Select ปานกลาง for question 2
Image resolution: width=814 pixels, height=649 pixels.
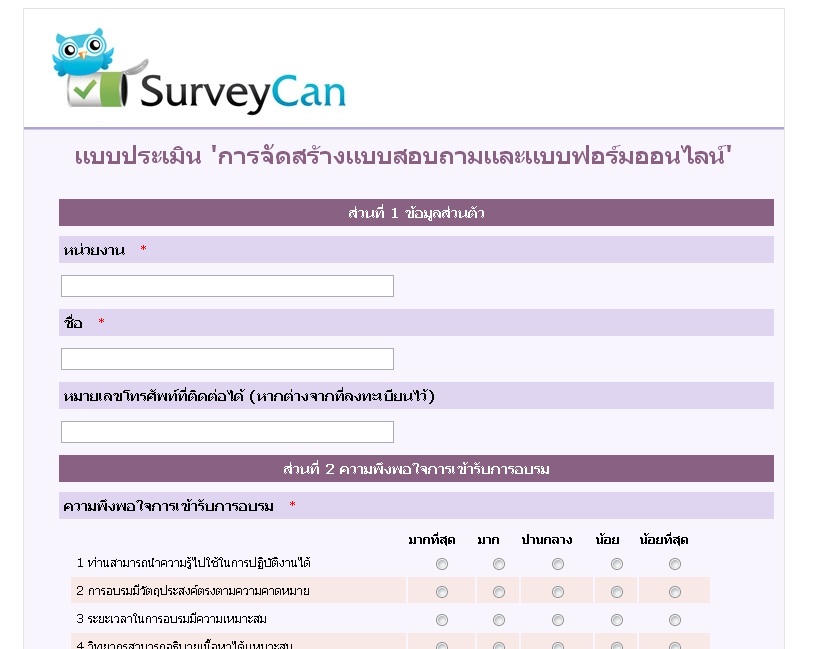[558, 592]
